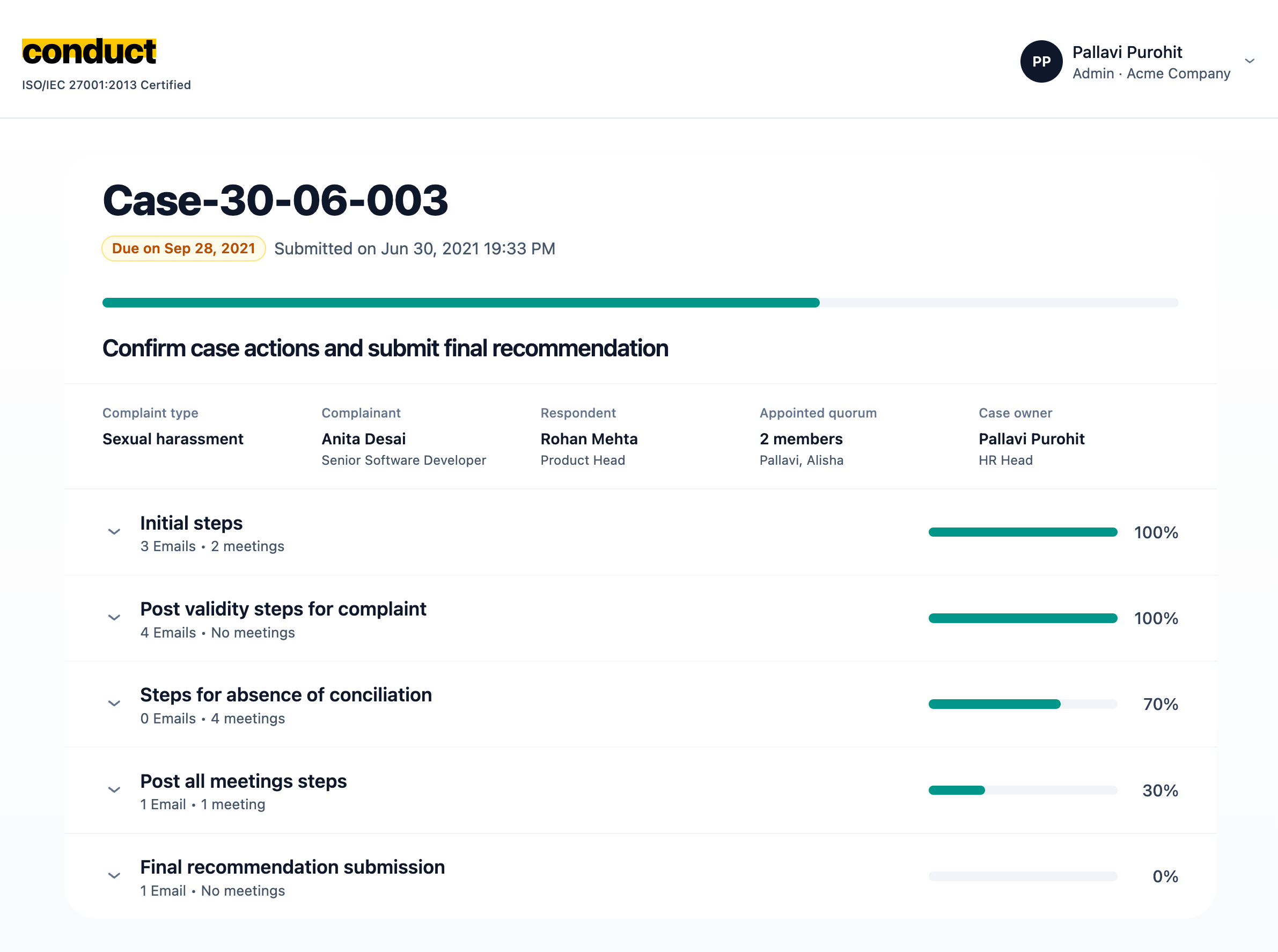The width and height of the screenshot is (1278, 952).
Task: Open the account dropdown beside Pallavi Purohit
Action: (x=1249, y=61)
